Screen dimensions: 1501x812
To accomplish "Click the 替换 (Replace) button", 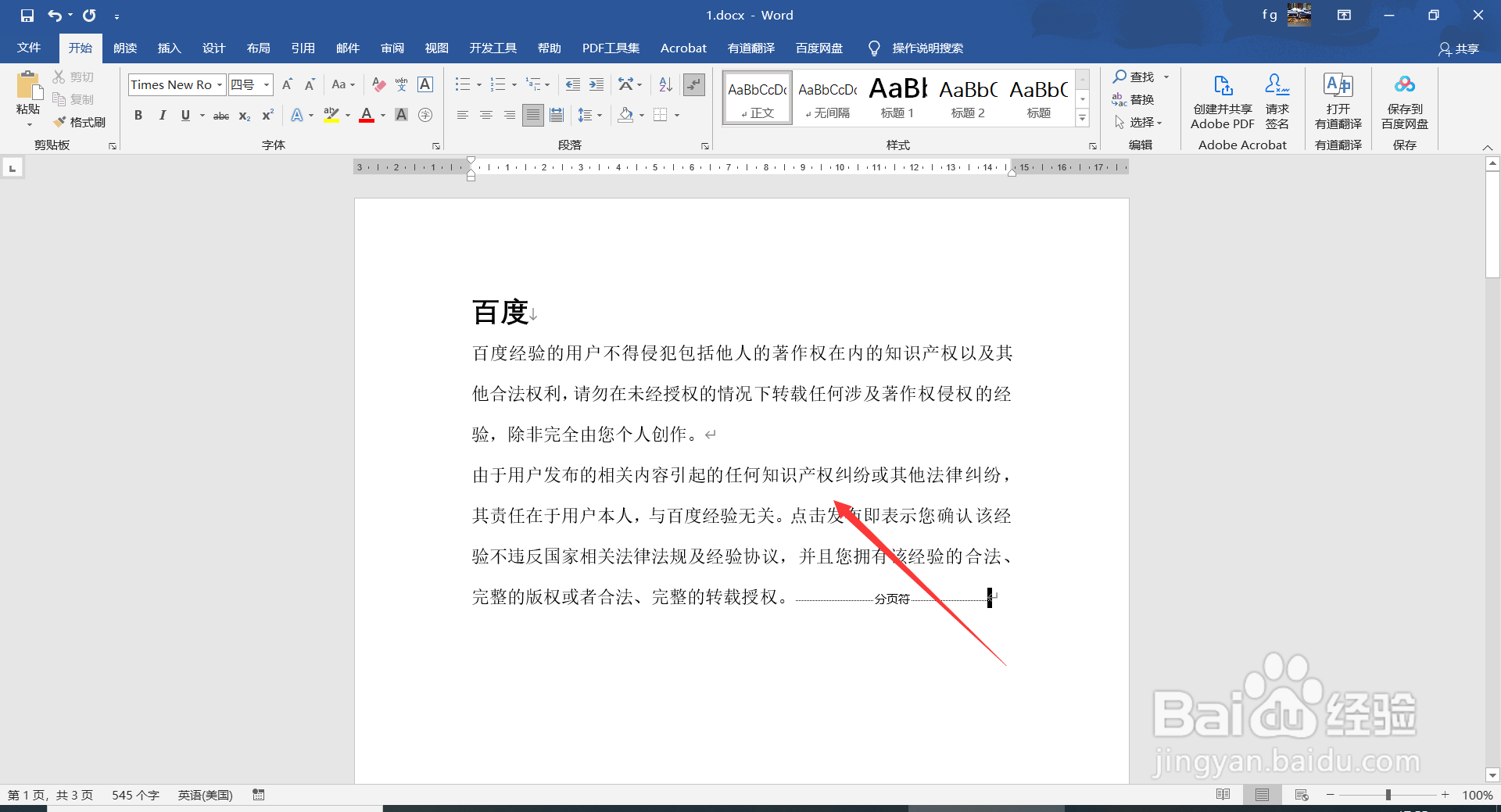I will (1134, 99).
